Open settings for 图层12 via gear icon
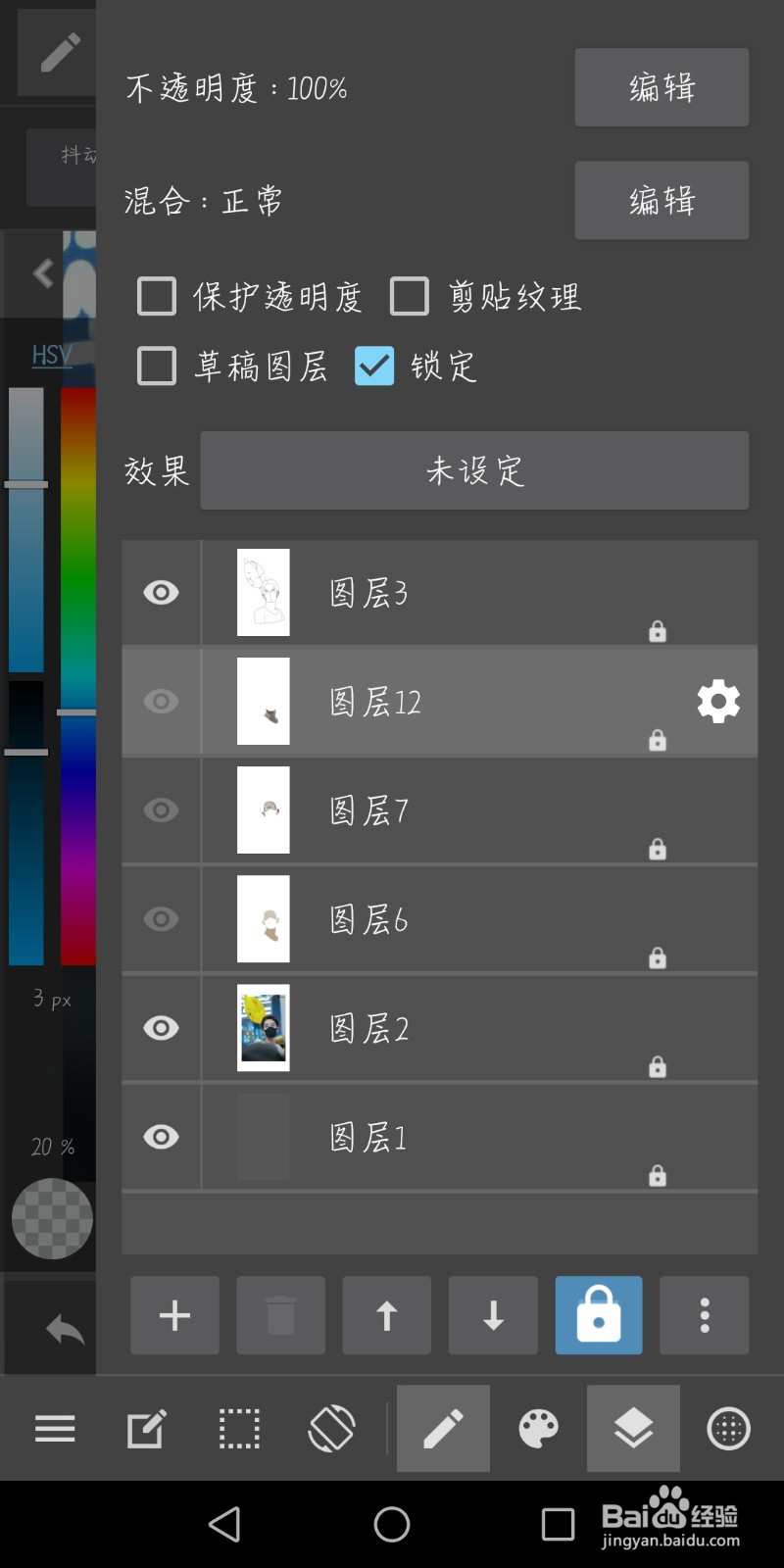Viewport: 784px width, 1568px height. (x=717, y=702)
